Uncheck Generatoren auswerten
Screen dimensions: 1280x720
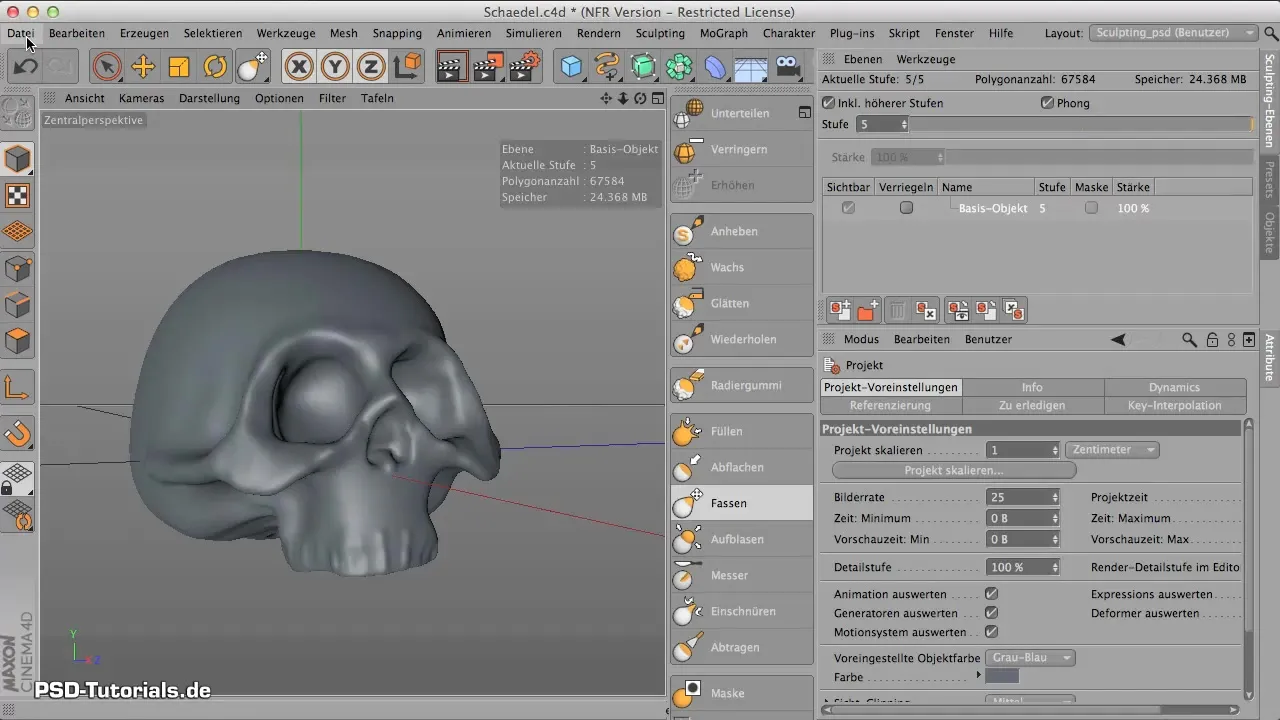992,613
